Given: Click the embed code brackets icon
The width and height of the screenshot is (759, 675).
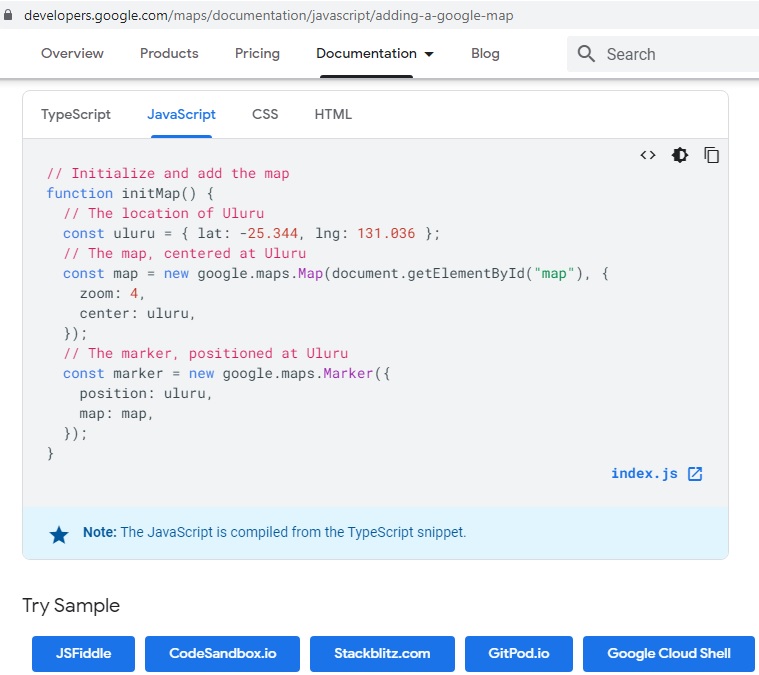Looking at the screenshot, I should click(648, 155).
